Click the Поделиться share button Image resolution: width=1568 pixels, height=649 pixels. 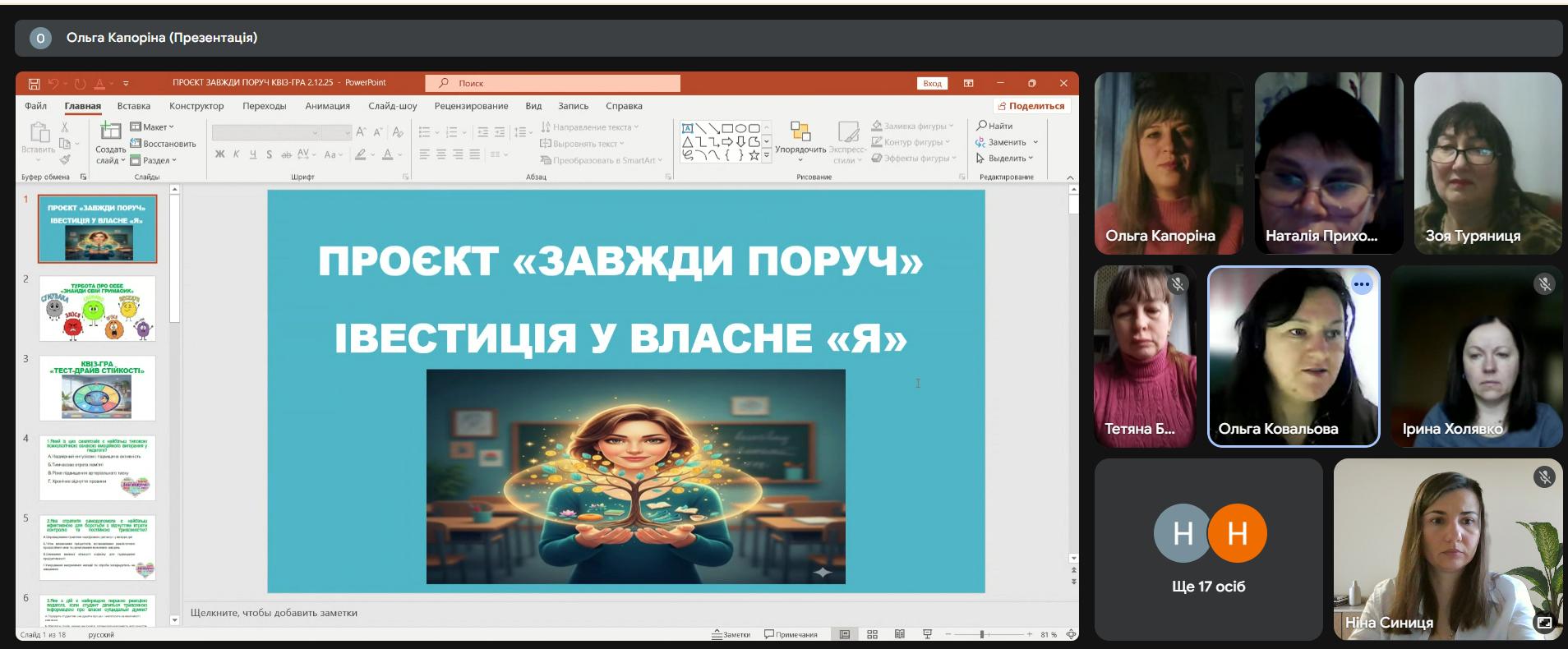tap(1031, 106)
